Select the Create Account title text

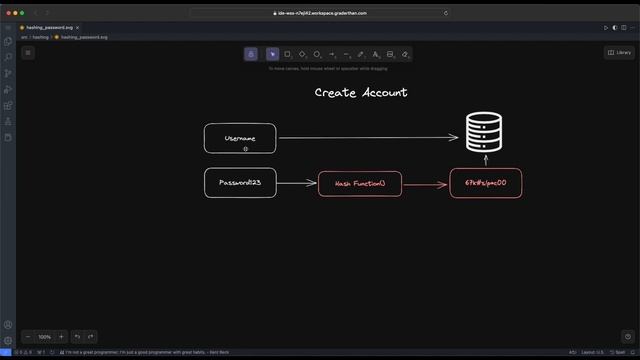[361, 93]
